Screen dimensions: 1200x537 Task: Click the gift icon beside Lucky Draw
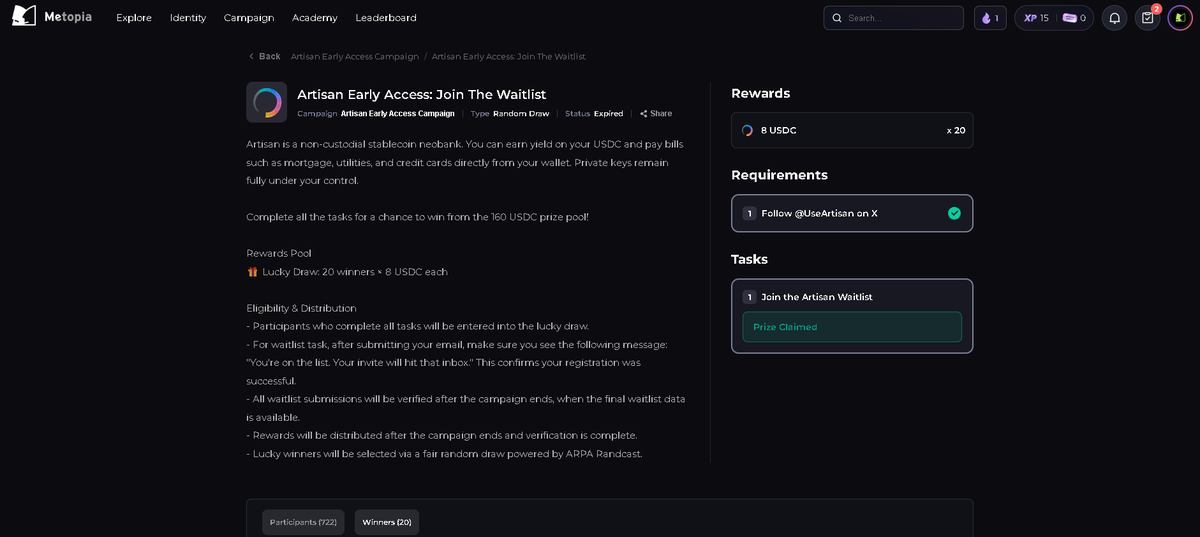tap(253, 272)
